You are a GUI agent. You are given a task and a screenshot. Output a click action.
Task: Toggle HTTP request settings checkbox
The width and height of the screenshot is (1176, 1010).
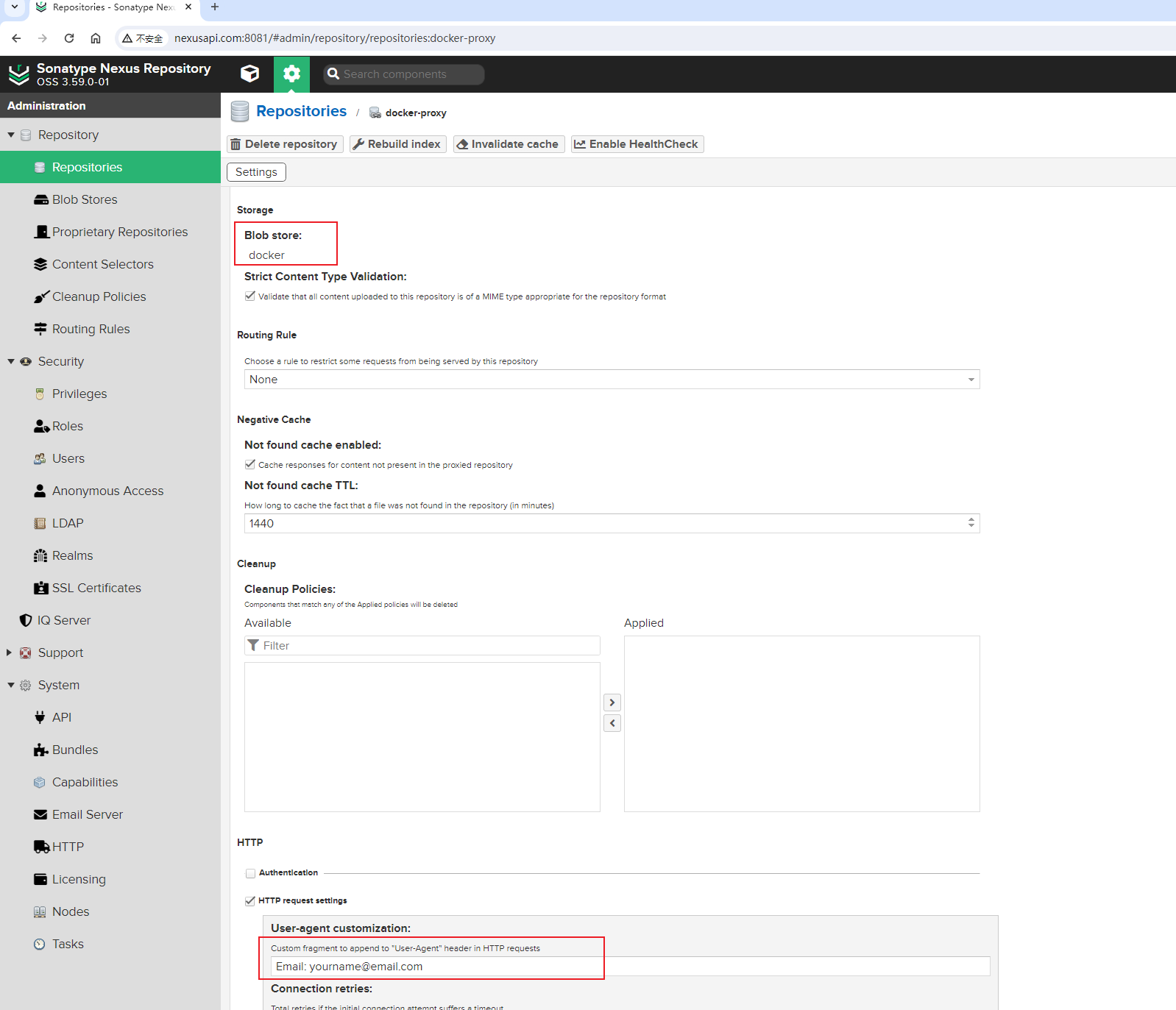[250, 901]
